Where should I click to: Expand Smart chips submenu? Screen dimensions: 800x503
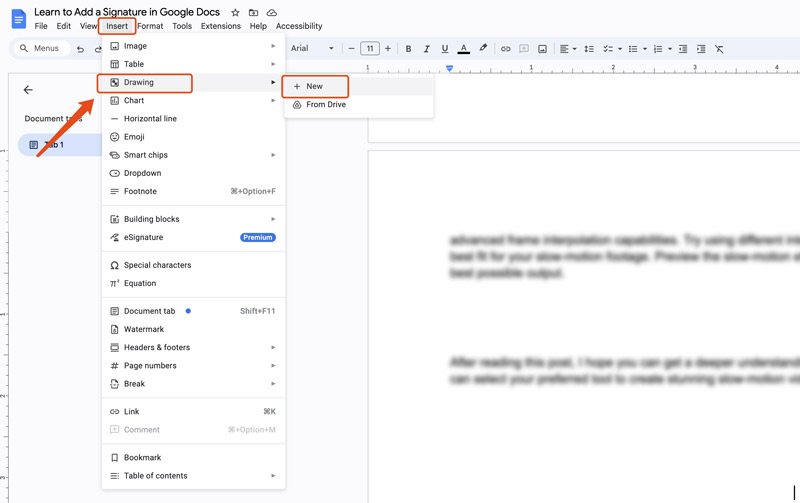(193, 155)
